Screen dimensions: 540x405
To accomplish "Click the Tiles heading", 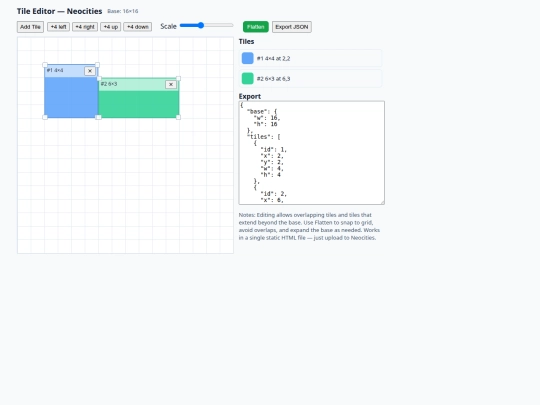I will pyautogui.click(x=246, y=41).
